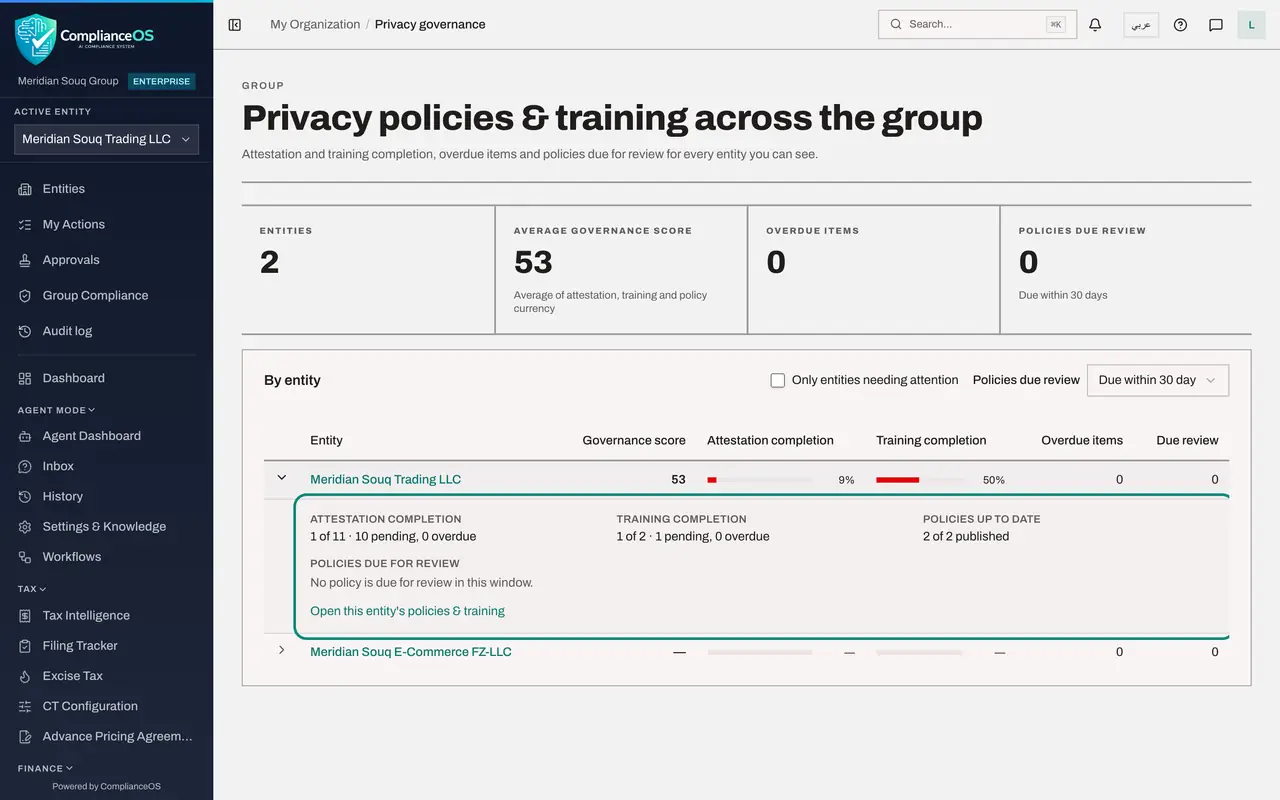Open the Active Entity dropdown
Image resolution: width=1280 pixels, height=800 pixels.
point(106,140)
